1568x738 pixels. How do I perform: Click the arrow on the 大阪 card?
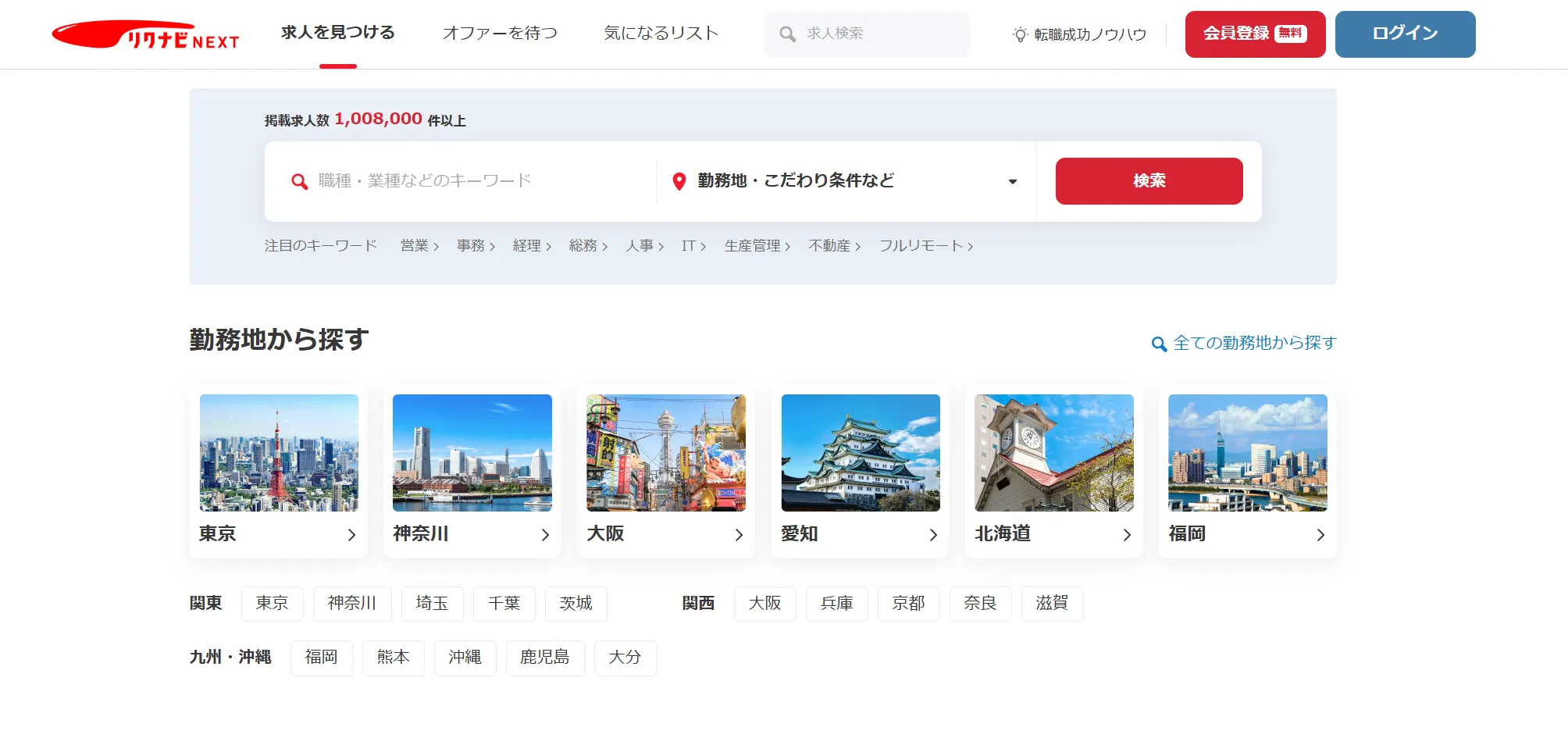click(739, 535)
